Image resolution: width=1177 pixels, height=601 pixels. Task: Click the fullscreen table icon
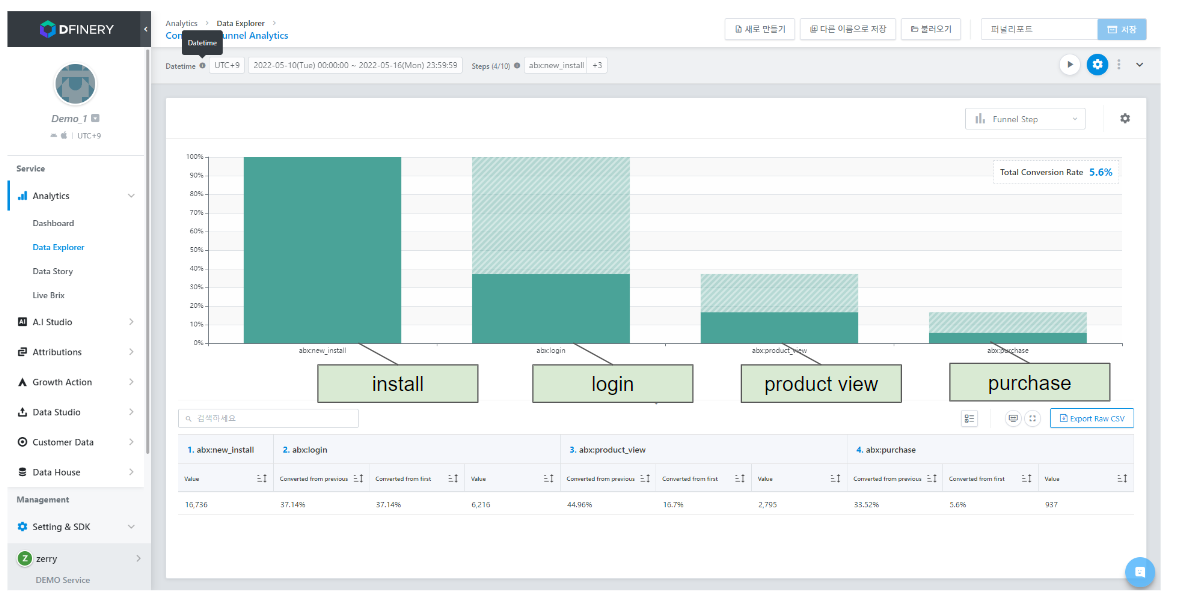click(1033, 419)
